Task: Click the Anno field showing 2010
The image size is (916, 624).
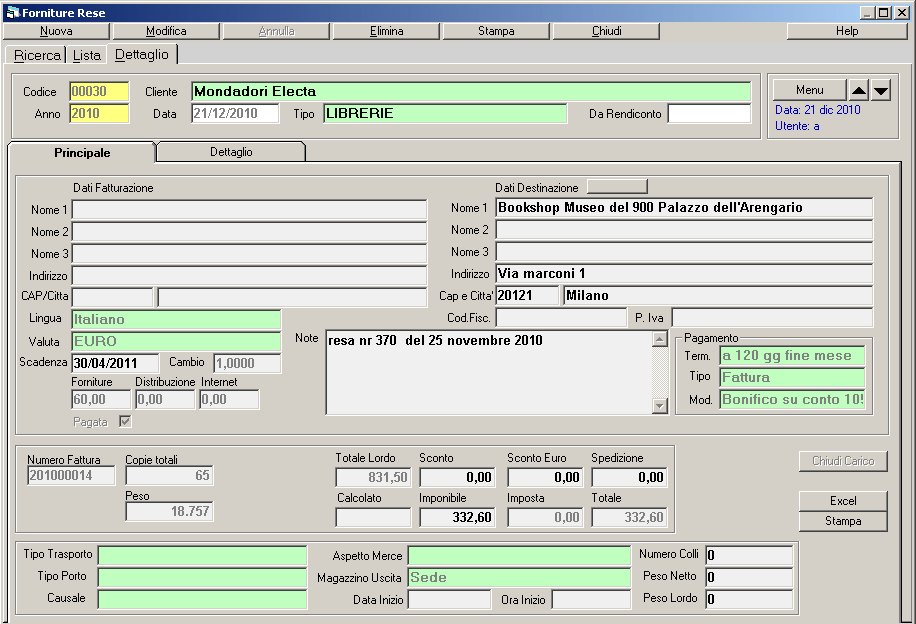Action: pos(99,114)
